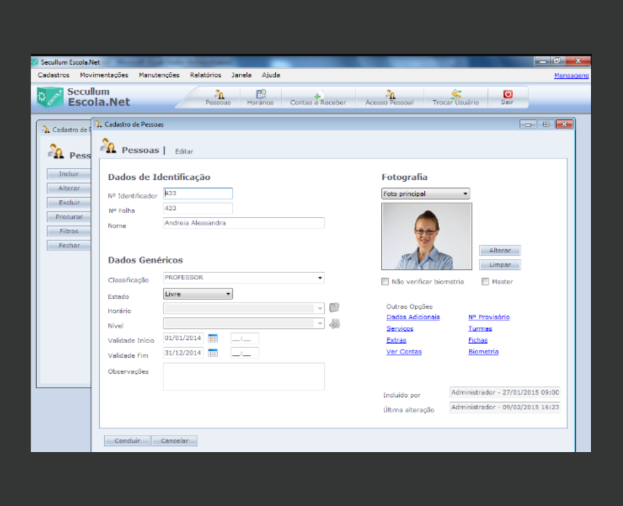Screen dimensions: 623x506
Task: Click the red Sair toolbar icon
Action: 507,97
